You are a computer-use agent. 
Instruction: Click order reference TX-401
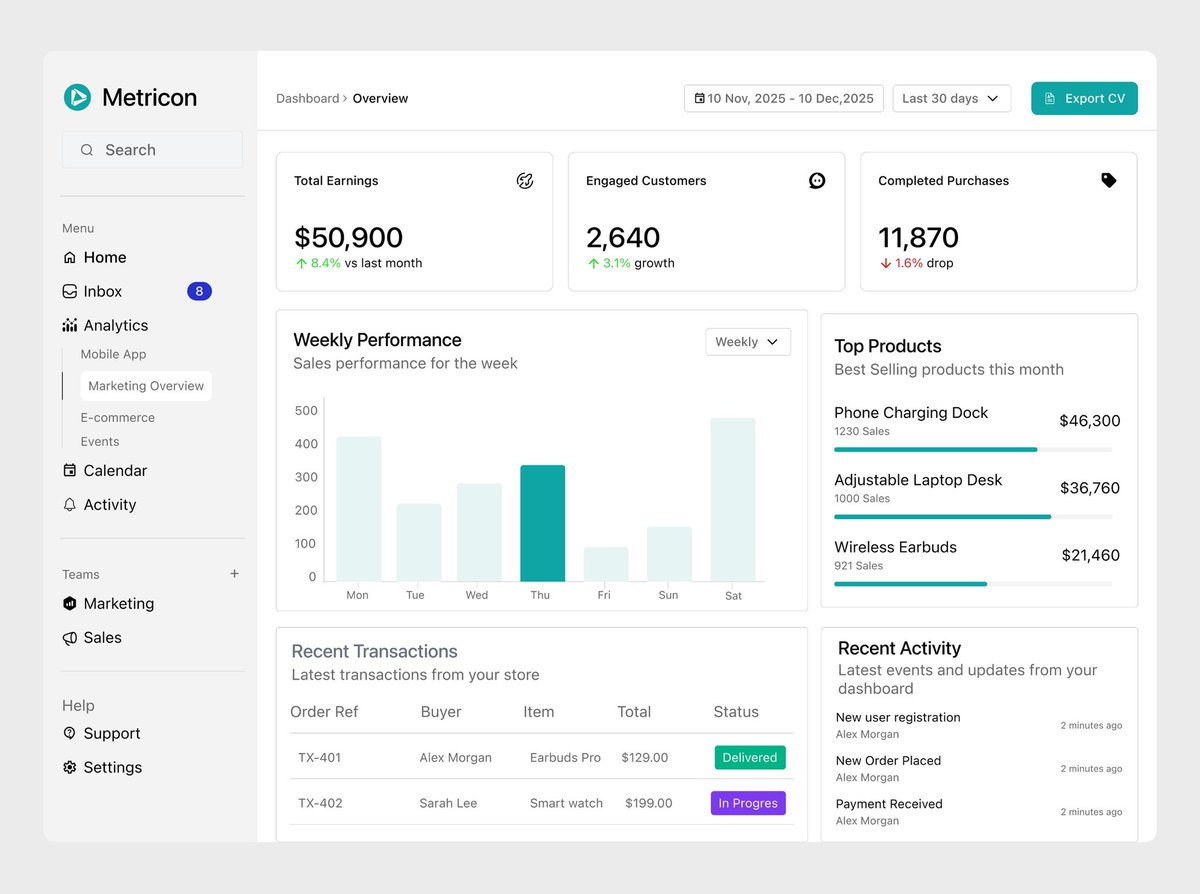319,758
